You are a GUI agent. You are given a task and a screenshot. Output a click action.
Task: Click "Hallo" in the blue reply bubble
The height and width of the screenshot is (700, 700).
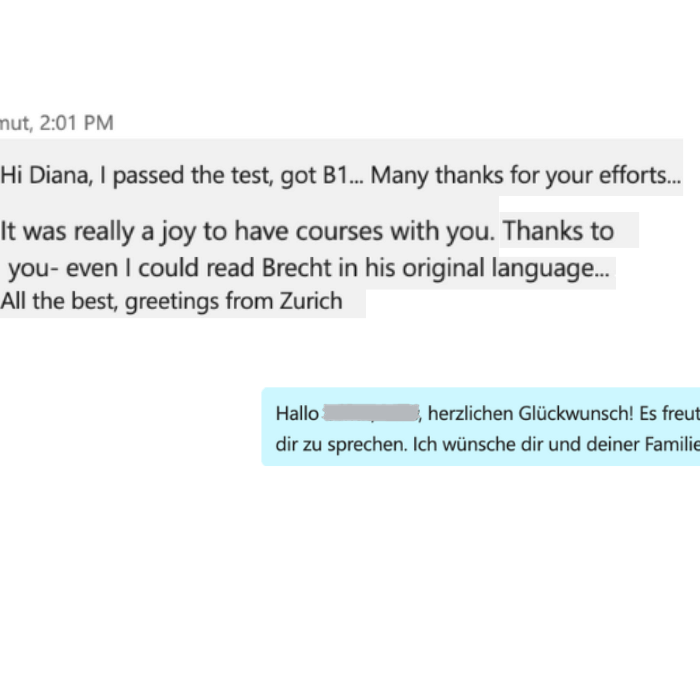coord(297,413)
